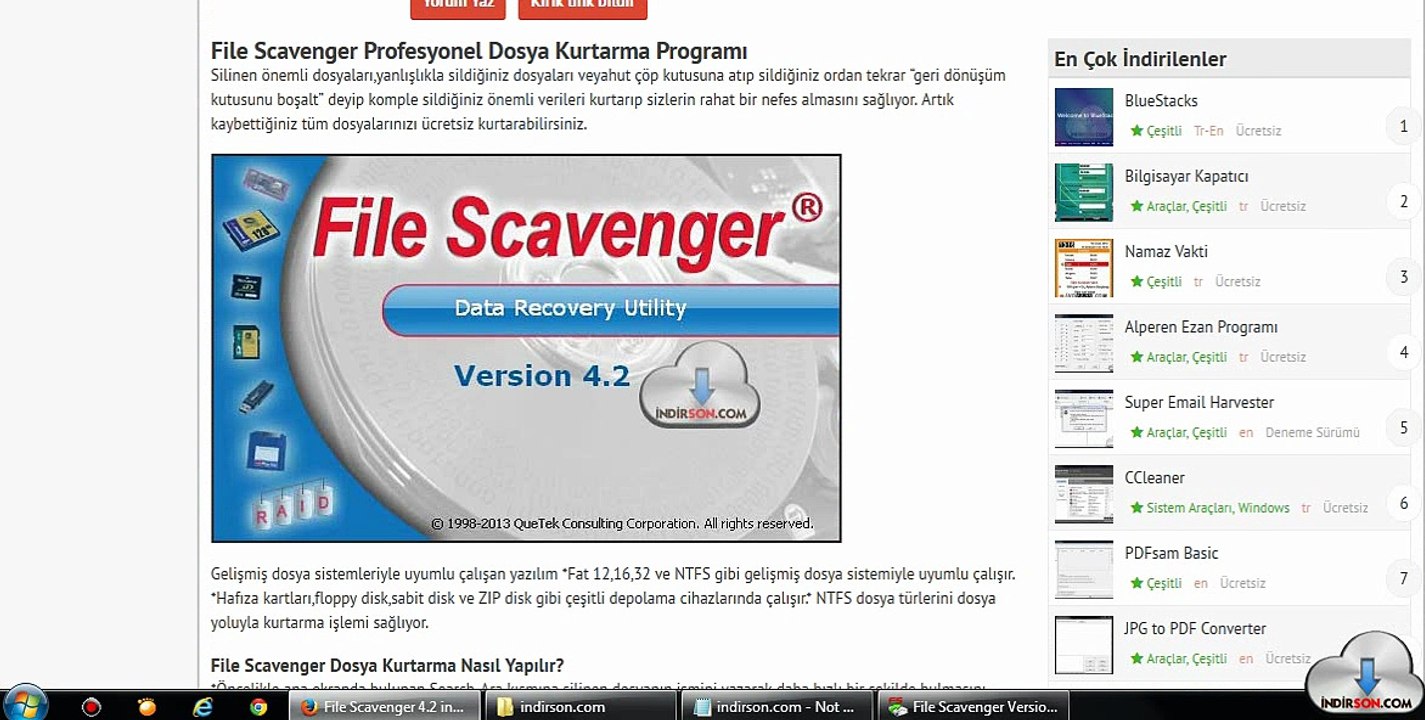
Task: Launch Google Chrome from the taskbar
Action: pyautogui.click(x=258, y=707)
